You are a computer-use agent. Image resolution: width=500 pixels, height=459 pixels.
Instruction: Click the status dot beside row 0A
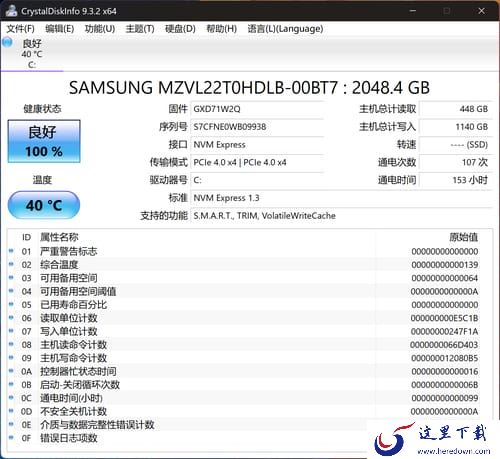tap(11, 371)
